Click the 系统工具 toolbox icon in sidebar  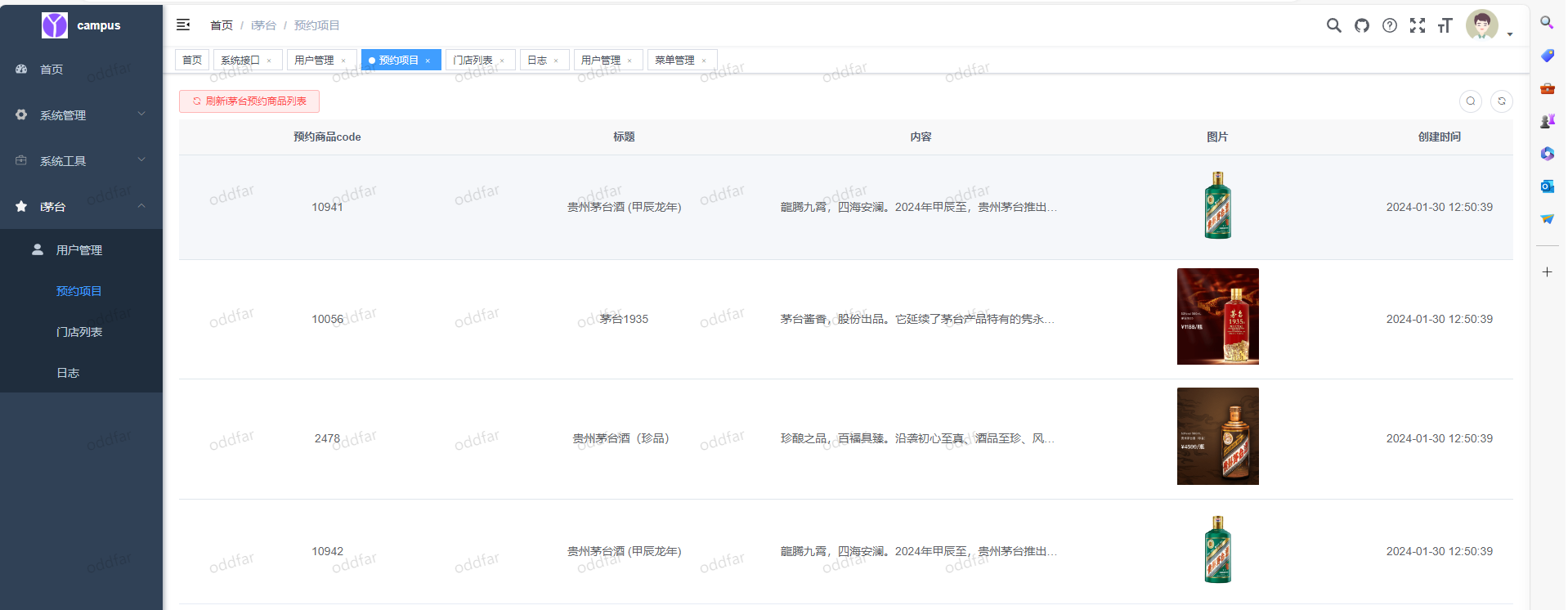tap(22, 161)
